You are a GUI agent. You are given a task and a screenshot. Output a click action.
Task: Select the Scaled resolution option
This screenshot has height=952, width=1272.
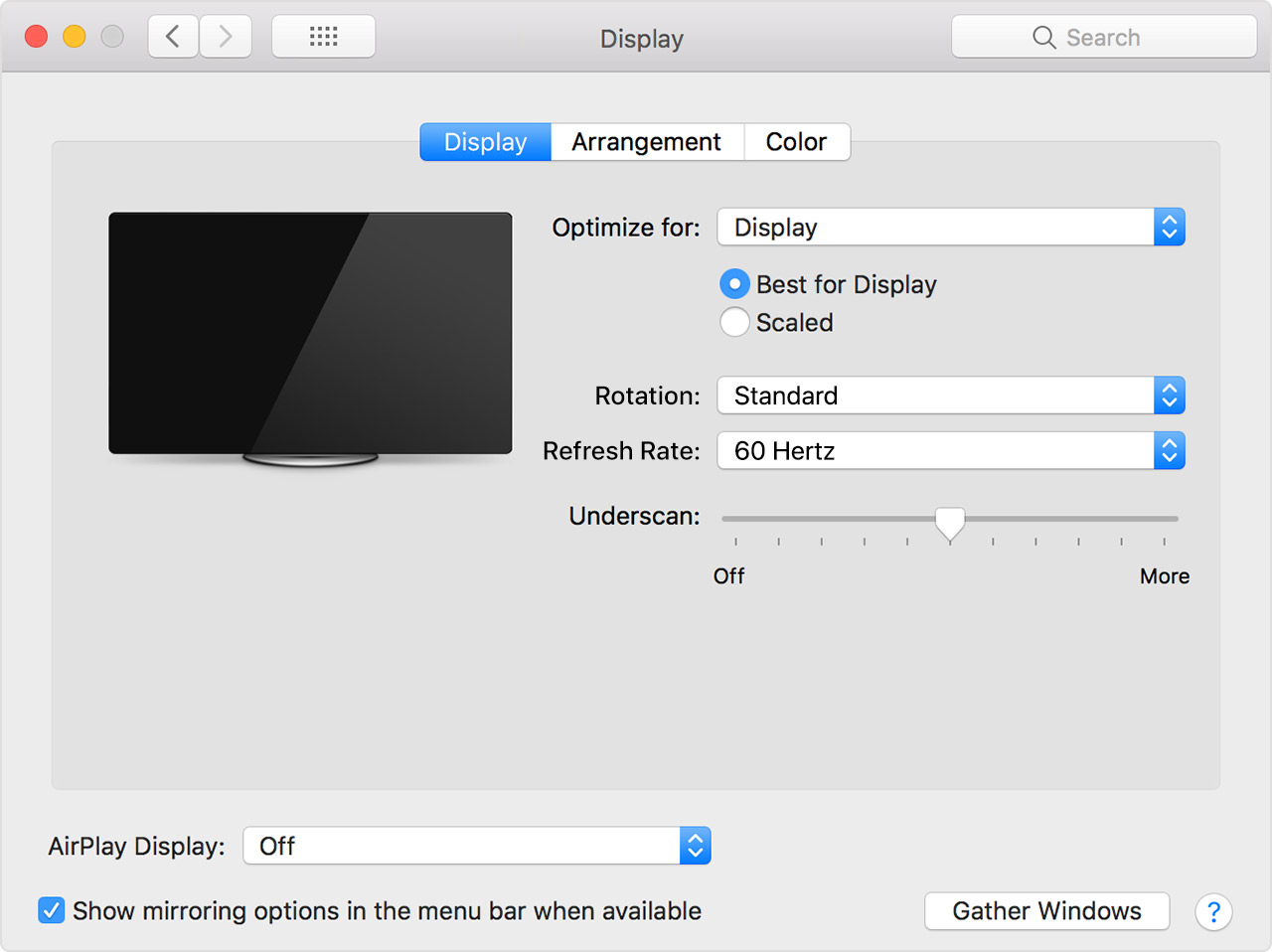734,322
